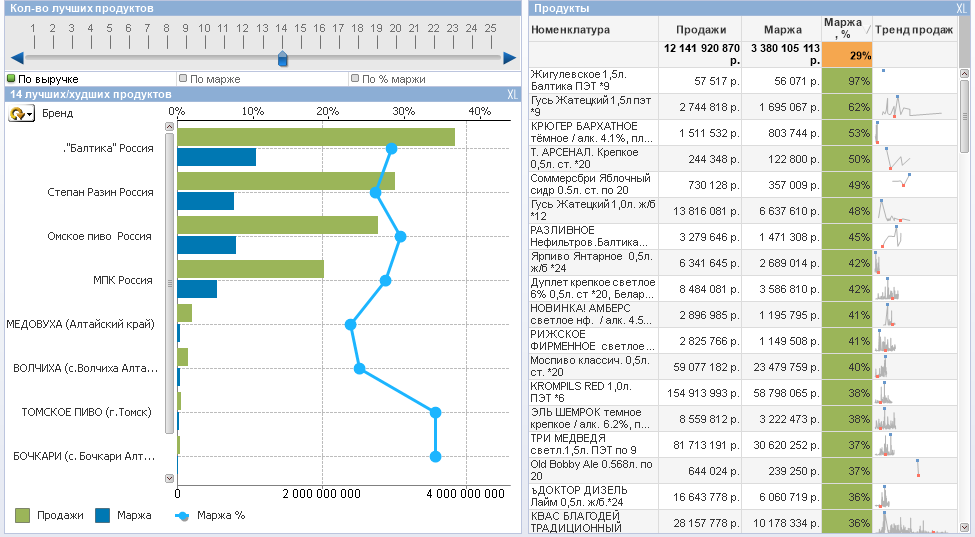975x537 pixels.
Task: Click the 154 913 993 р. sales cell
Action: pos(700,393)
